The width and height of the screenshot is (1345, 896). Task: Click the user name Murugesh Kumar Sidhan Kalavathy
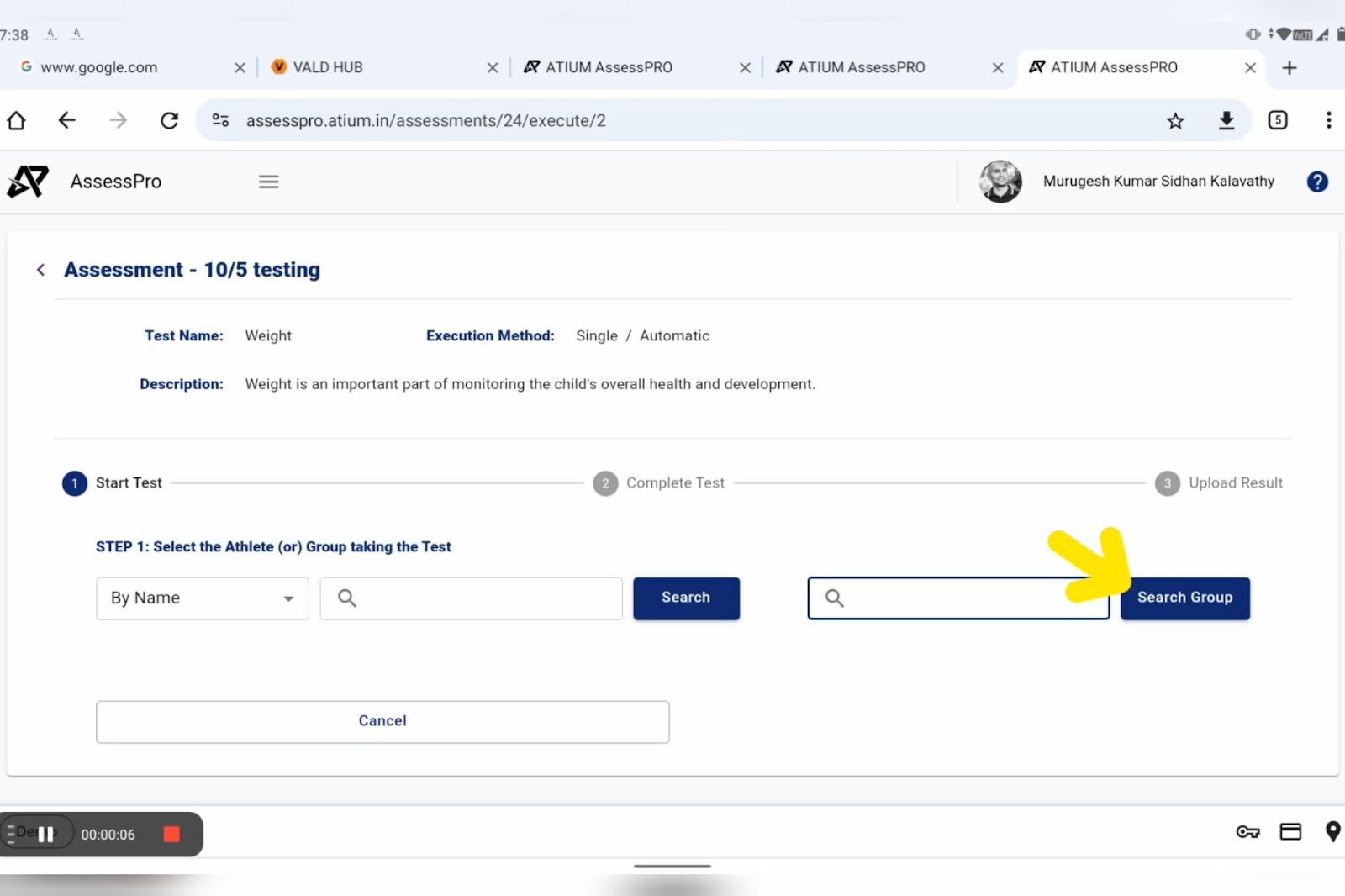(1158, 182)
